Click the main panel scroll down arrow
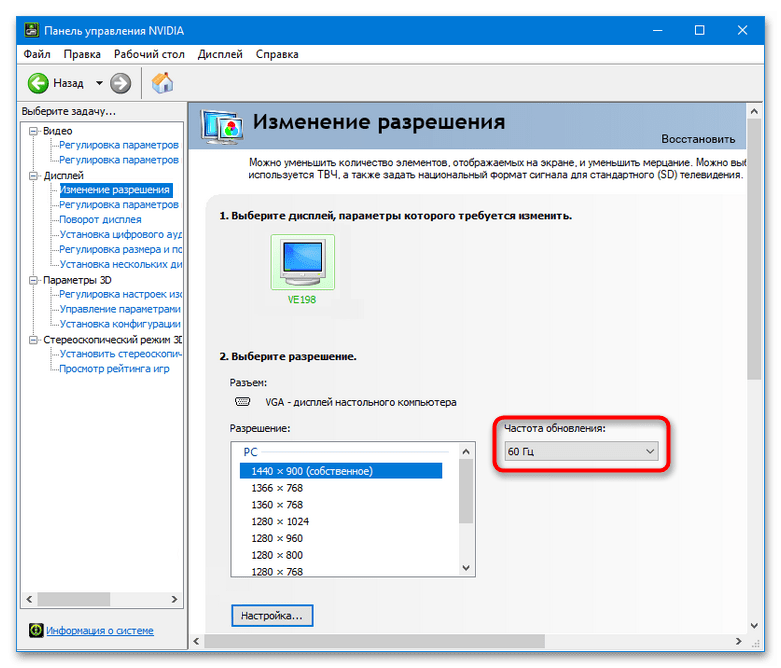Viewport: 781px width, 668px height. [x=754, y=626]
